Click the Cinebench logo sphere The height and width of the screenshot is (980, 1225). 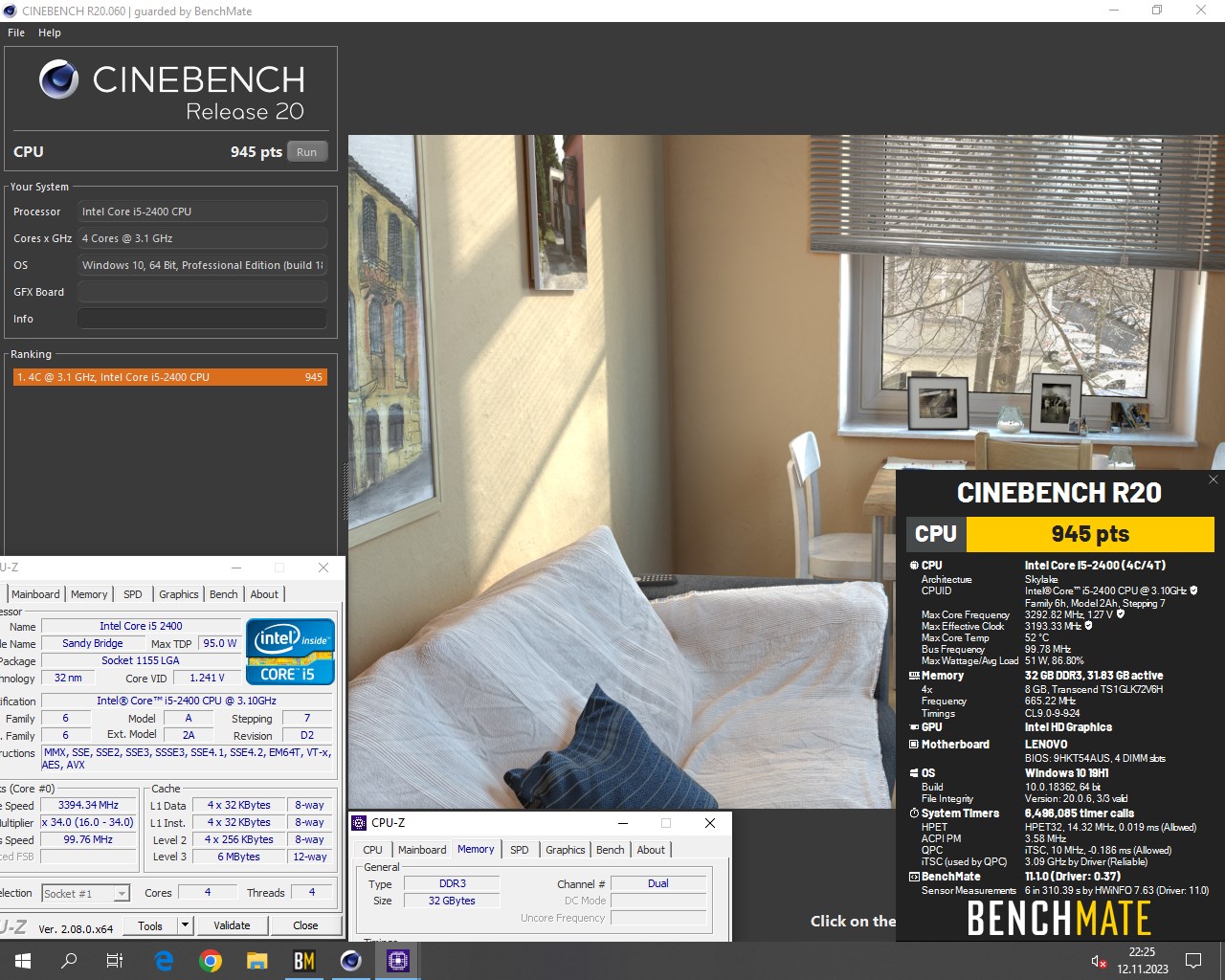pos(58,78)
